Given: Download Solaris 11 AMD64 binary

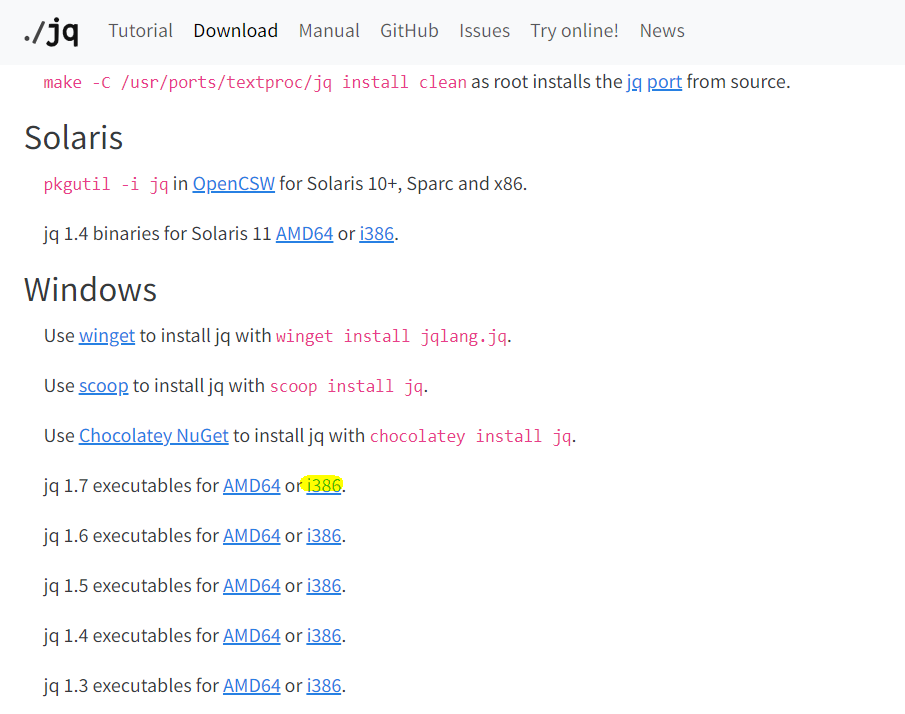Looking at the screenshot, I should [x=304, y=234].
